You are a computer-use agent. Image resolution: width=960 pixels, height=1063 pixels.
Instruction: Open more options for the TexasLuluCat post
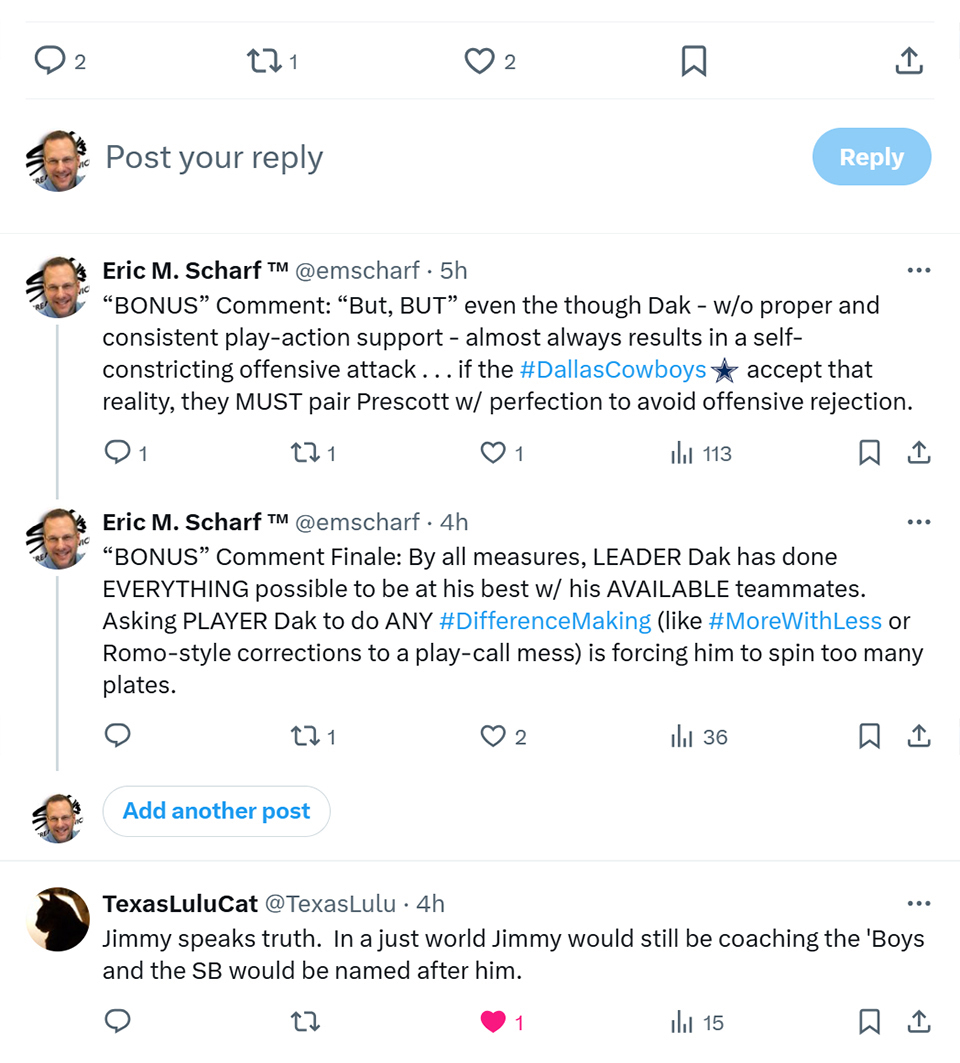click(x=919, y=904)
